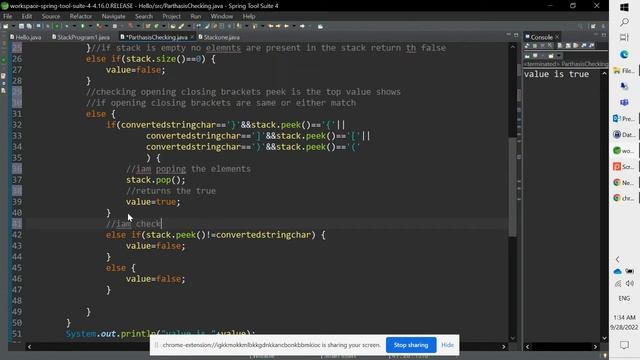Open the Navigate menu
Viewport: 640px width, 360px height.
tap(113, 16)
